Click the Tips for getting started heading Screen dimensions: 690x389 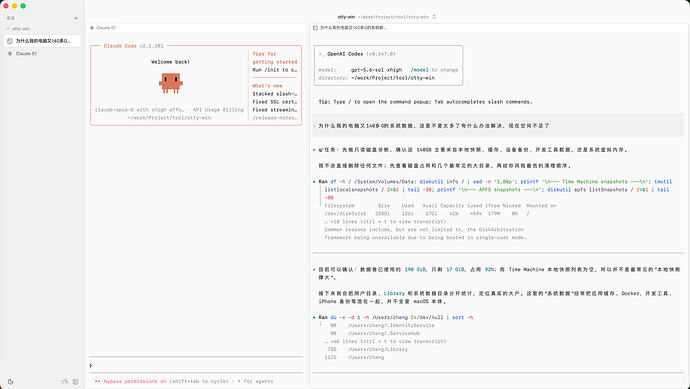pyautogui.click(x=275, y=58)
